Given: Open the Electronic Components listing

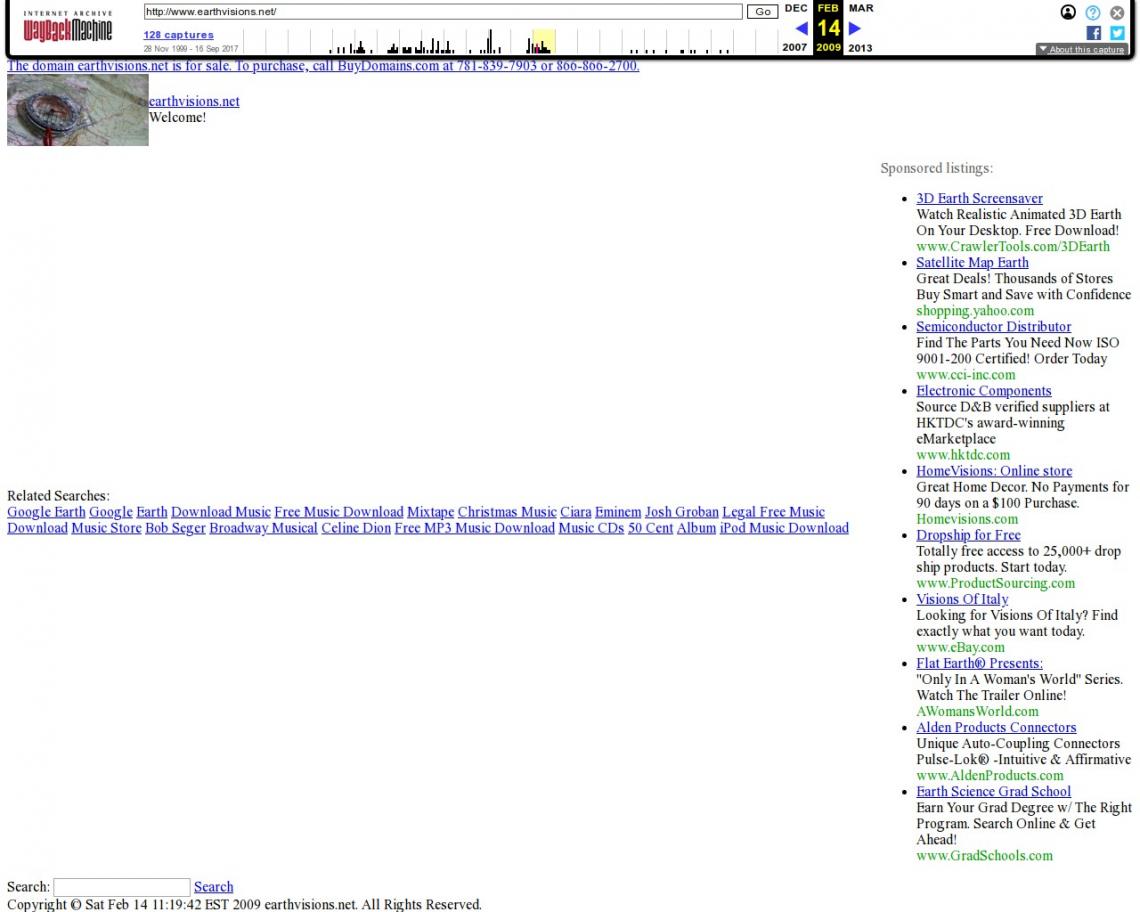Looking at the screenshot, I should coord(984,391).
